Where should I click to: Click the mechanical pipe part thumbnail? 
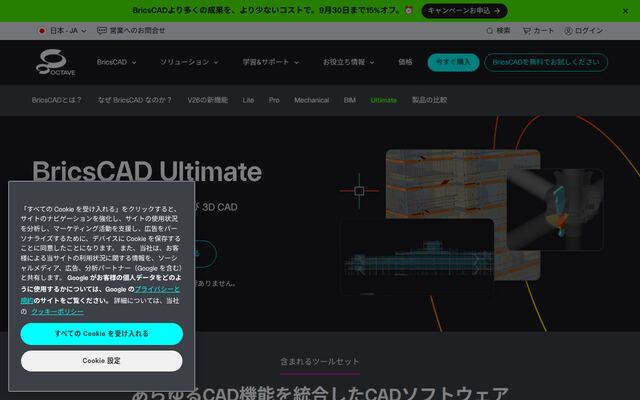(555, 209)
